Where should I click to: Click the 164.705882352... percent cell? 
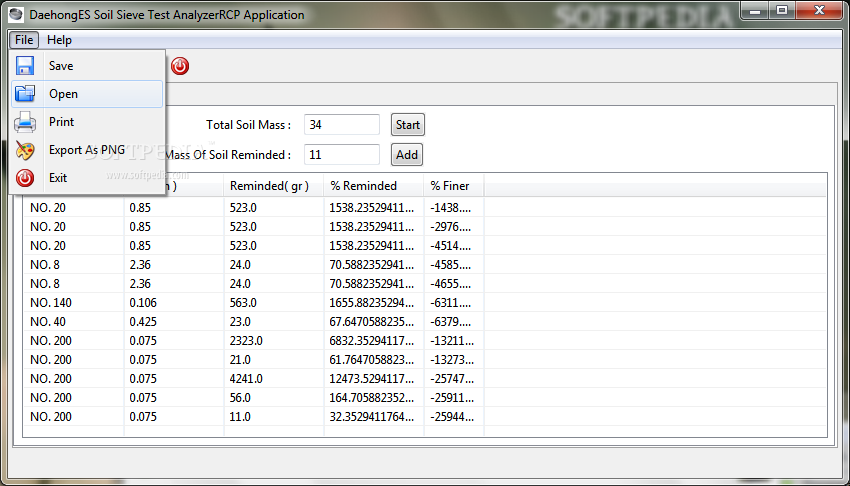point(372,397)
